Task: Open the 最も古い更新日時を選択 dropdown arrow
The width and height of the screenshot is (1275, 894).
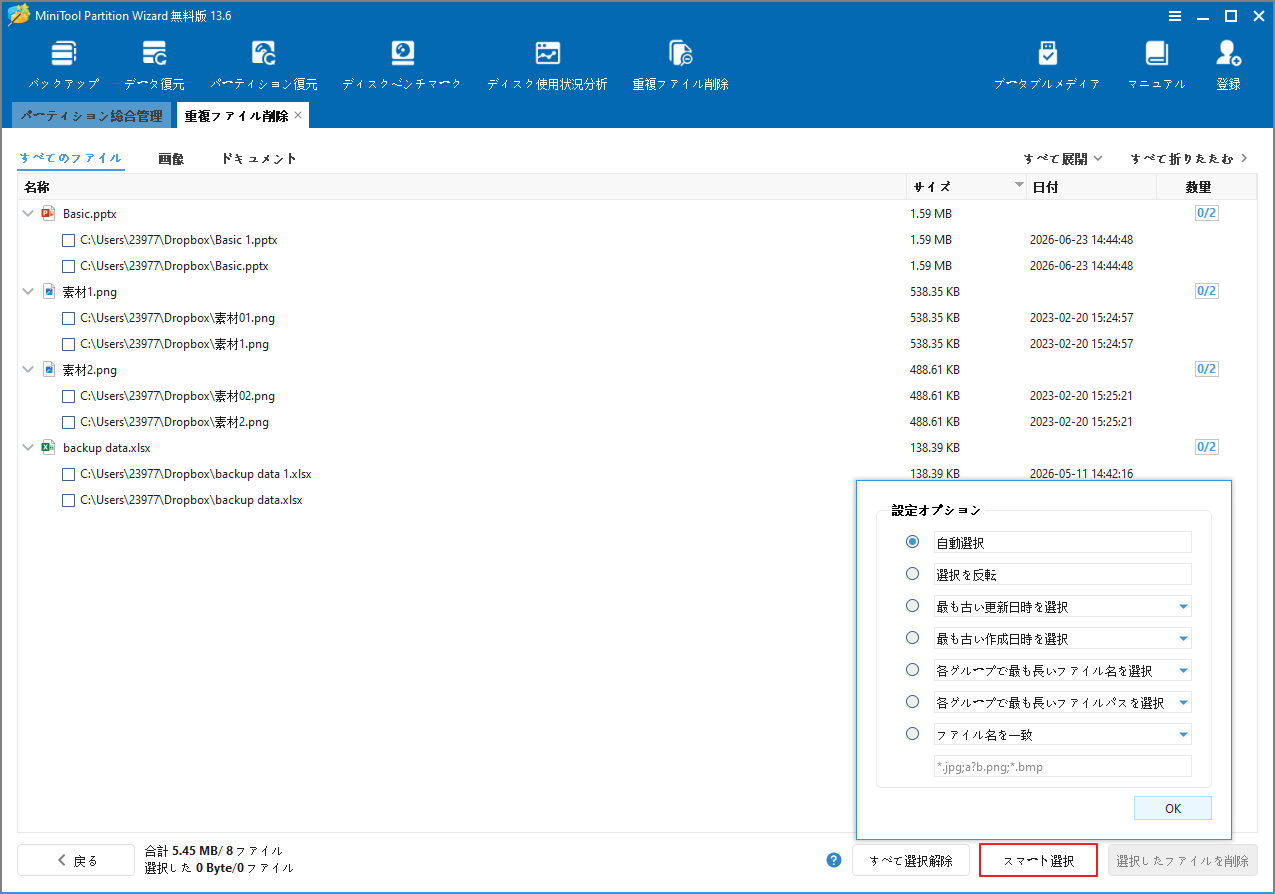Action: click(1183, 607)
